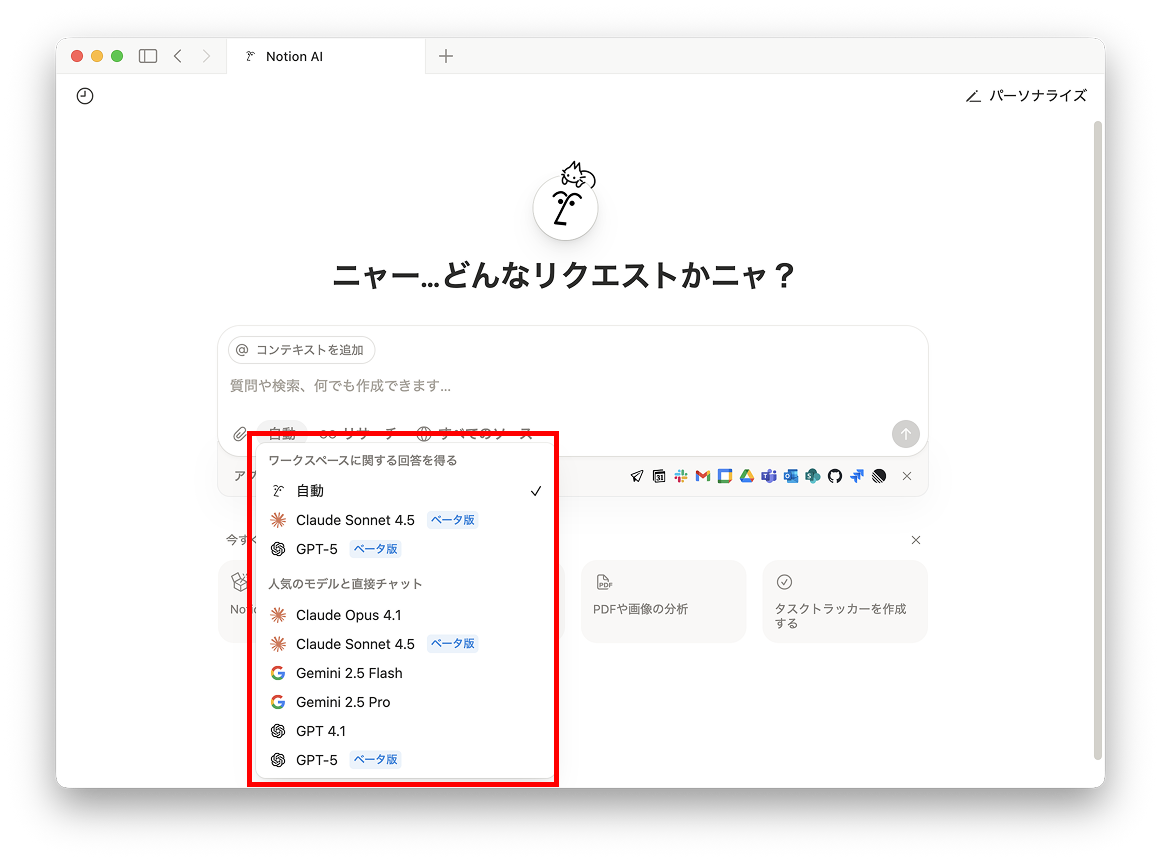Select GPT 4.1 model
Viewport: 1161px width, 862px height.
point(405,730)
